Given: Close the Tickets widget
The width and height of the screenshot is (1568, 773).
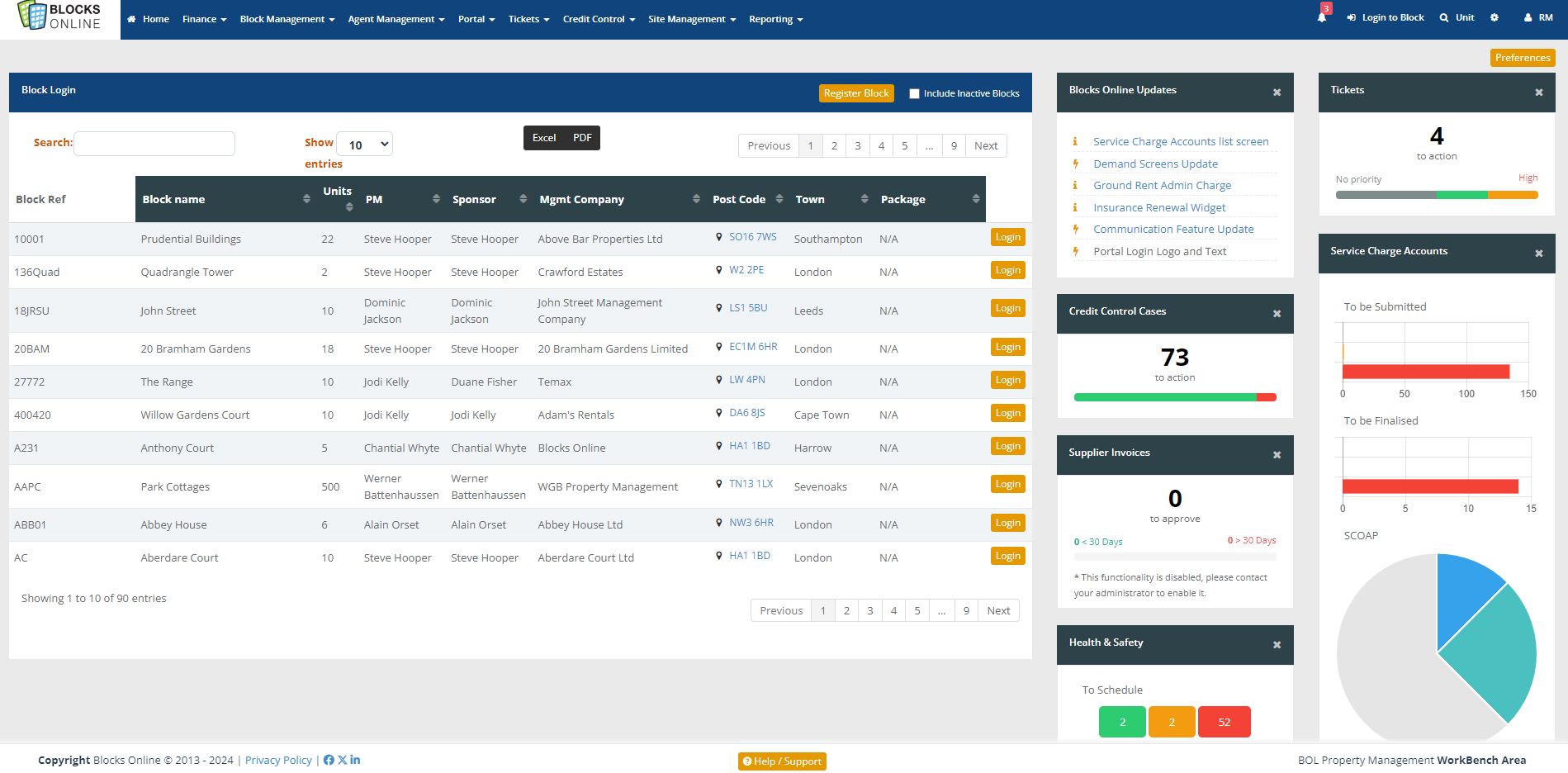Looking at the screenshot, I should tap(1539, 92).
